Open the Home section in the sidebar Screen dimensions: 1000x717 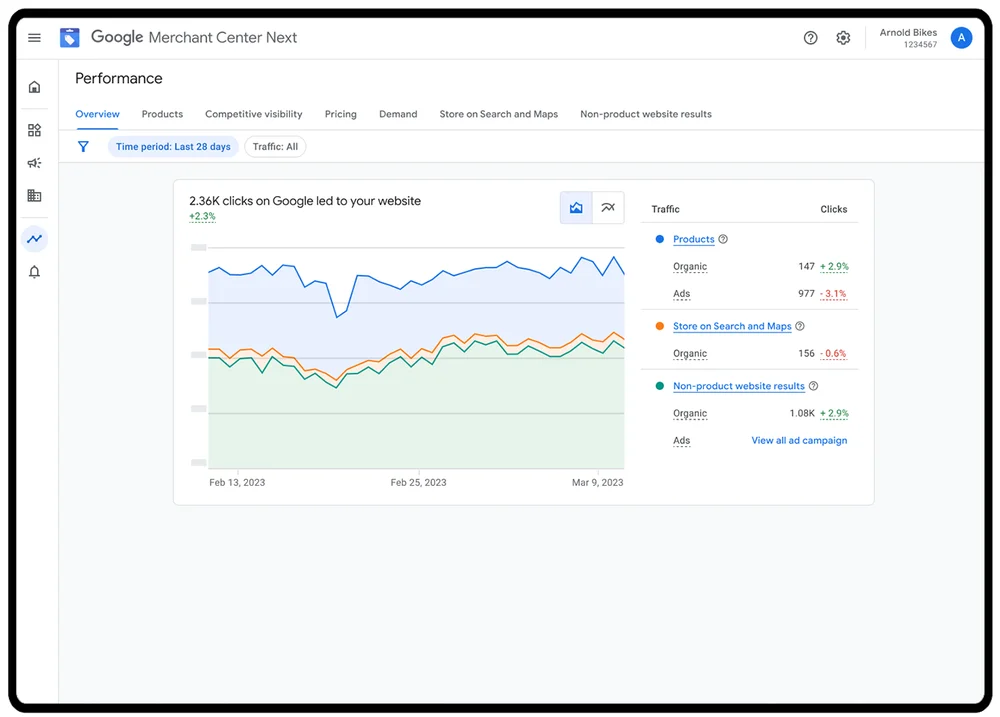34,87
